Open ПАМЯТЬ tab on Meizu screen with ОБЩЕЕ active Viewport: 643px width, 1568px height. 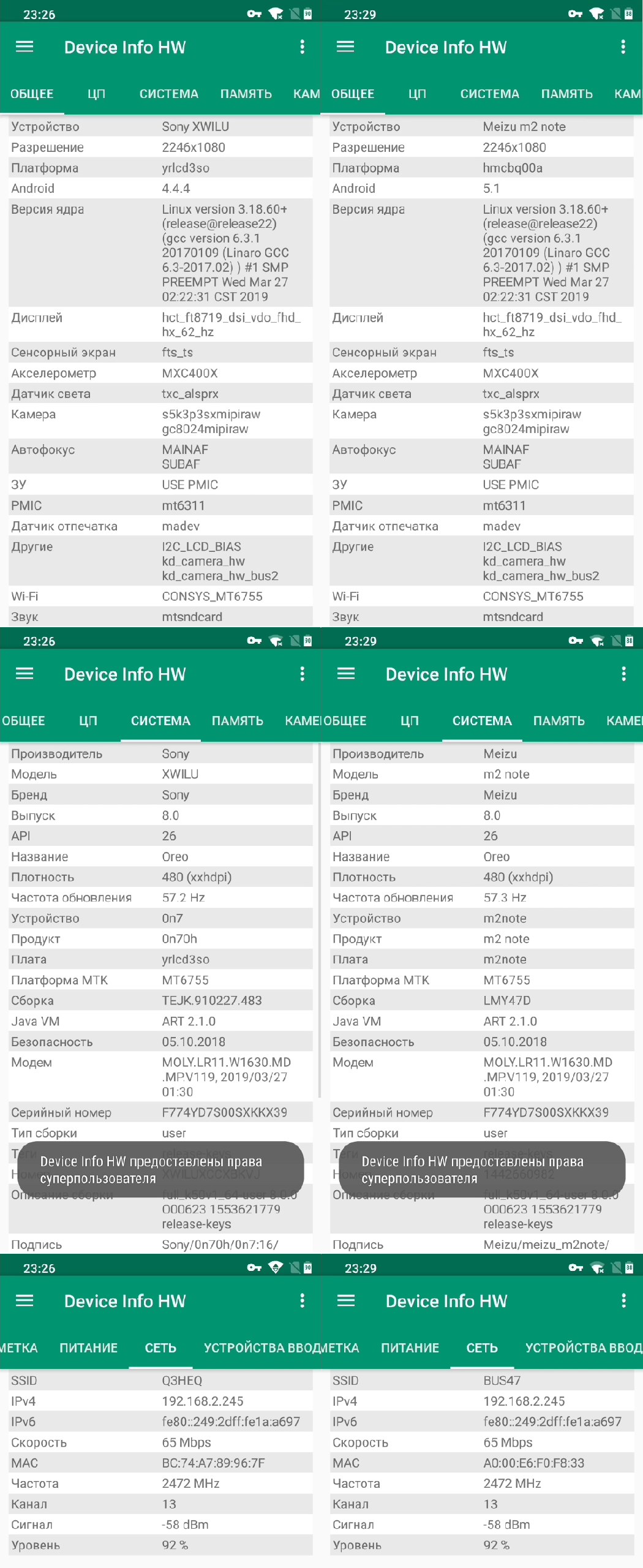567,94
